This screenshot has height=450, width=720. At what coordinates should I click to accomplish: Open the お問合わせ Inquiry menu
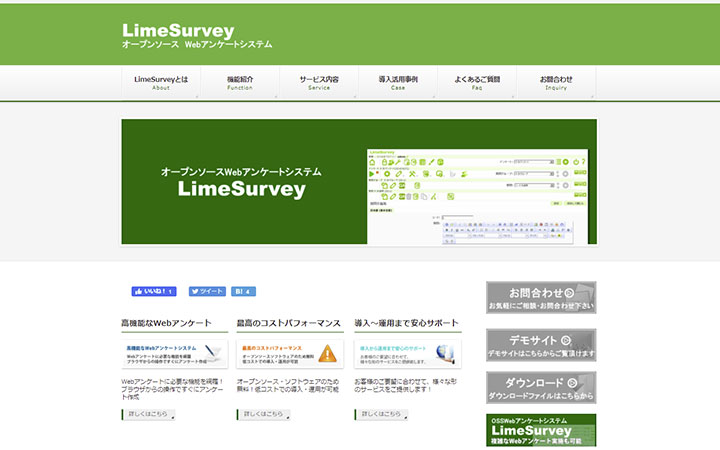coord(556,83)
